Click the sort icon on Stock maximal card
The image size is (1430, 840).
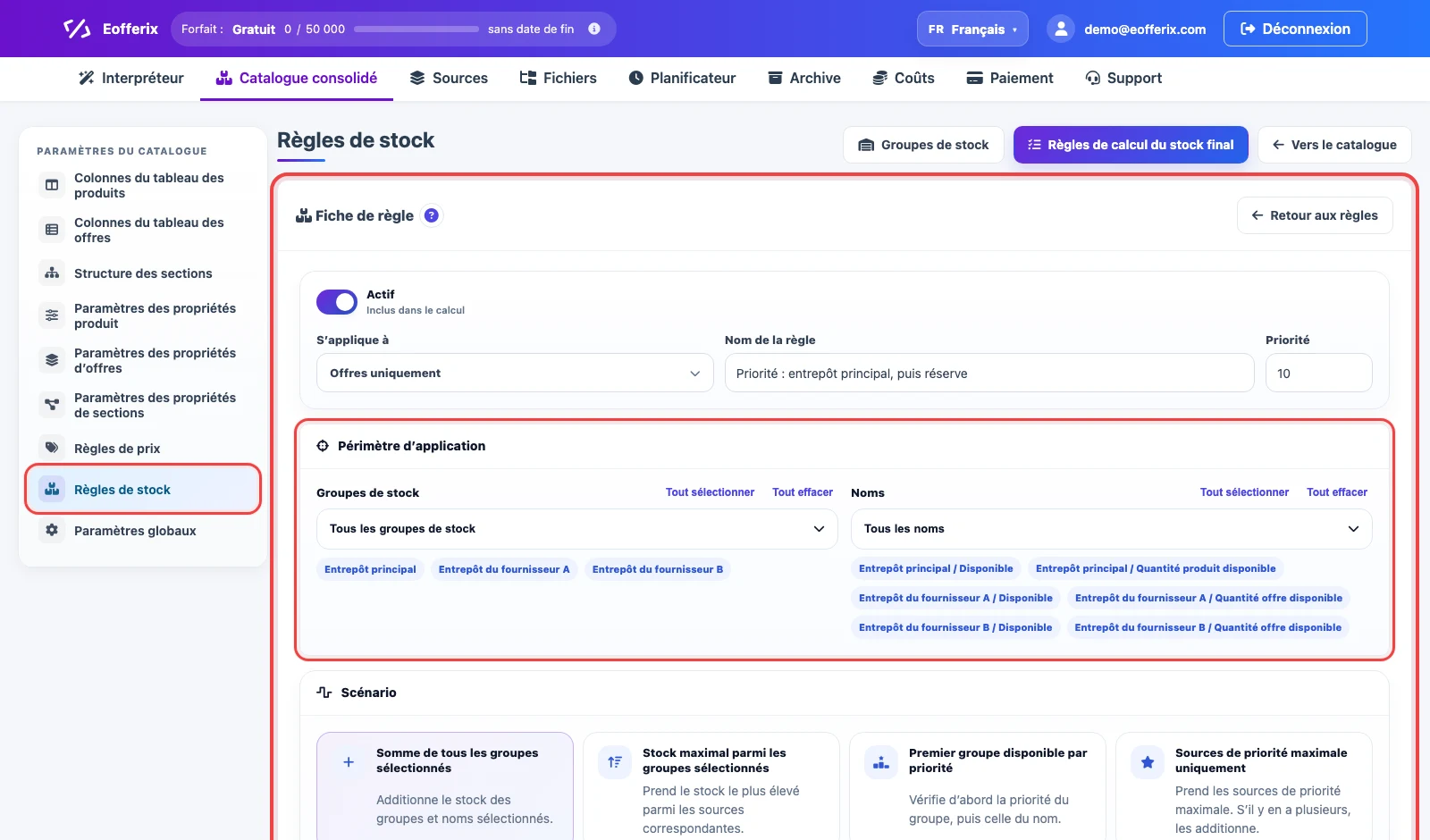click(615, 762)
